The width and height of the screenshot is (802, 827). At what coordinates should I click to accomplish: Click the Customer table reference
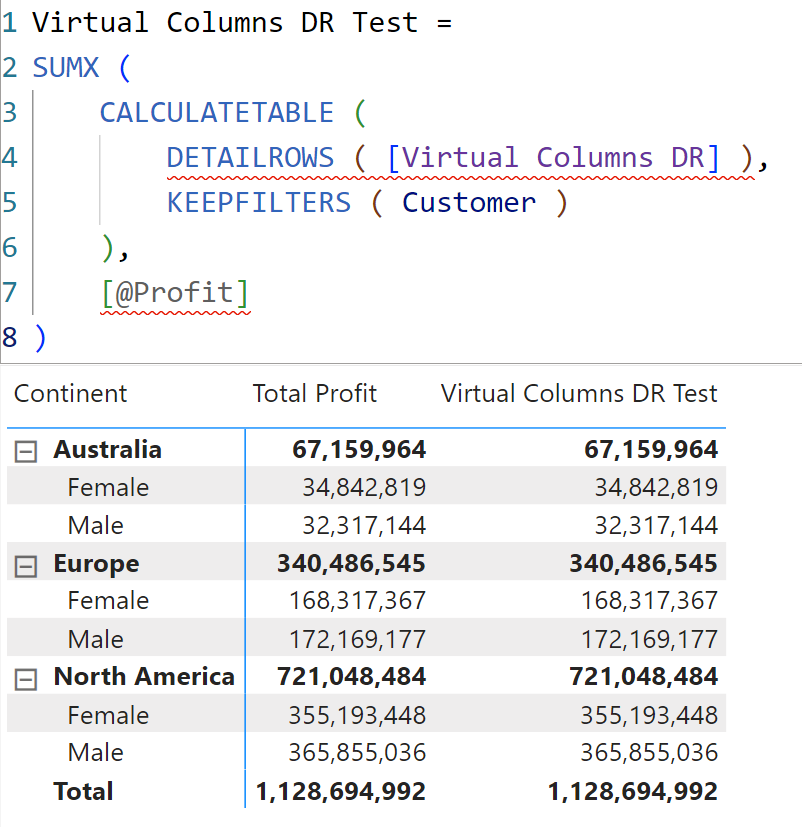point(469,202)
